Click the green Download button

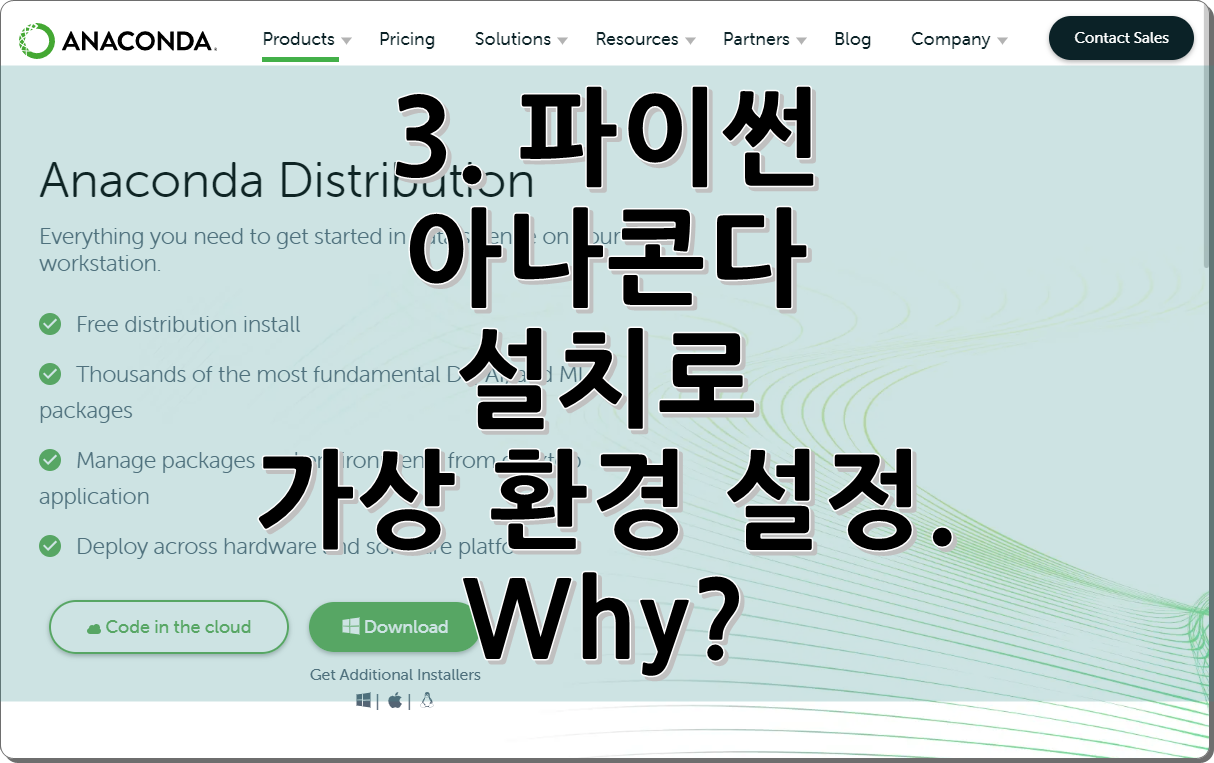395,627
